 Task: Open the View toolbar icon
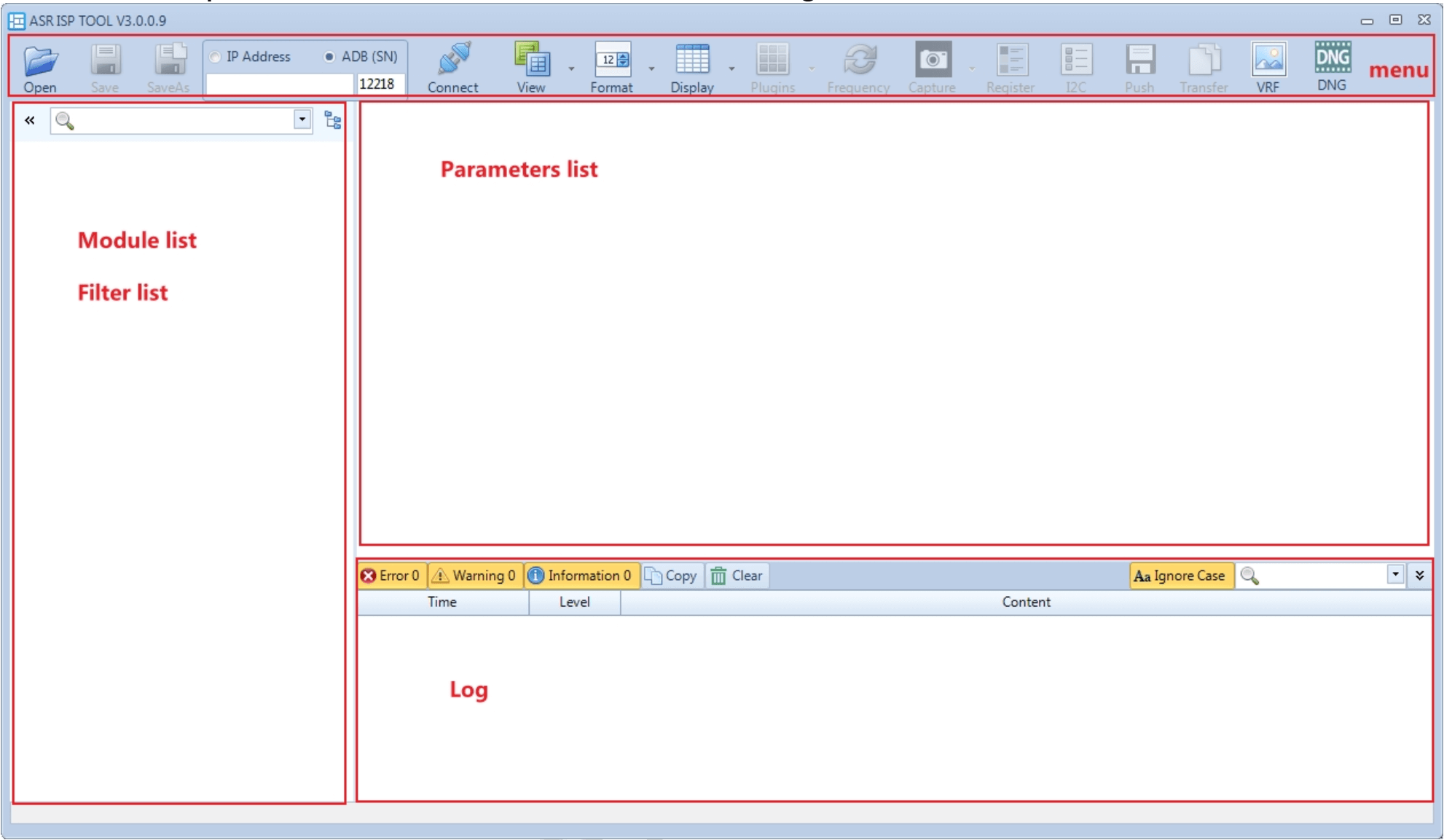click(x=532, y=60)
